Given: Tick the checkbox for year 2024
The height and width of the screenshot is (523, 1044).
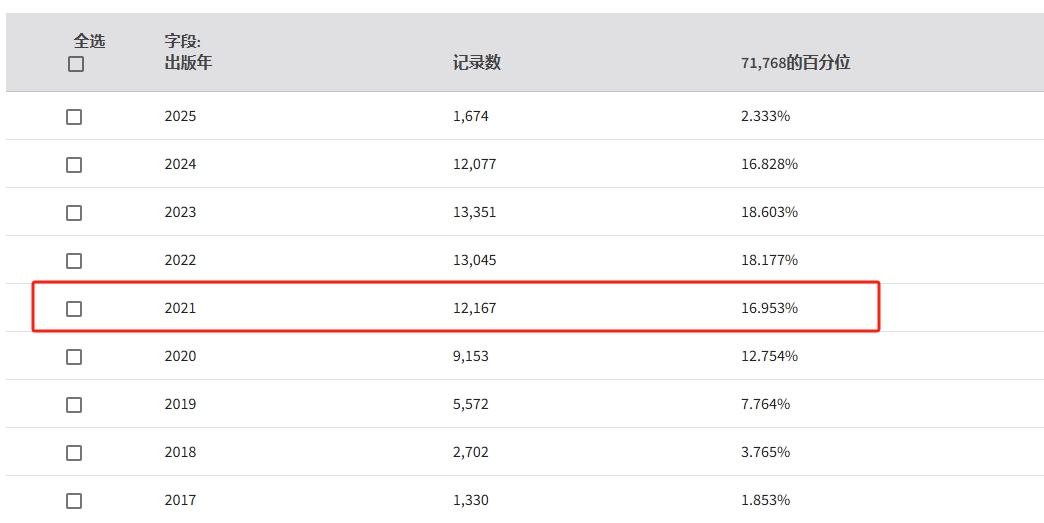Looking at the screenshot, I should coord(74,165).
